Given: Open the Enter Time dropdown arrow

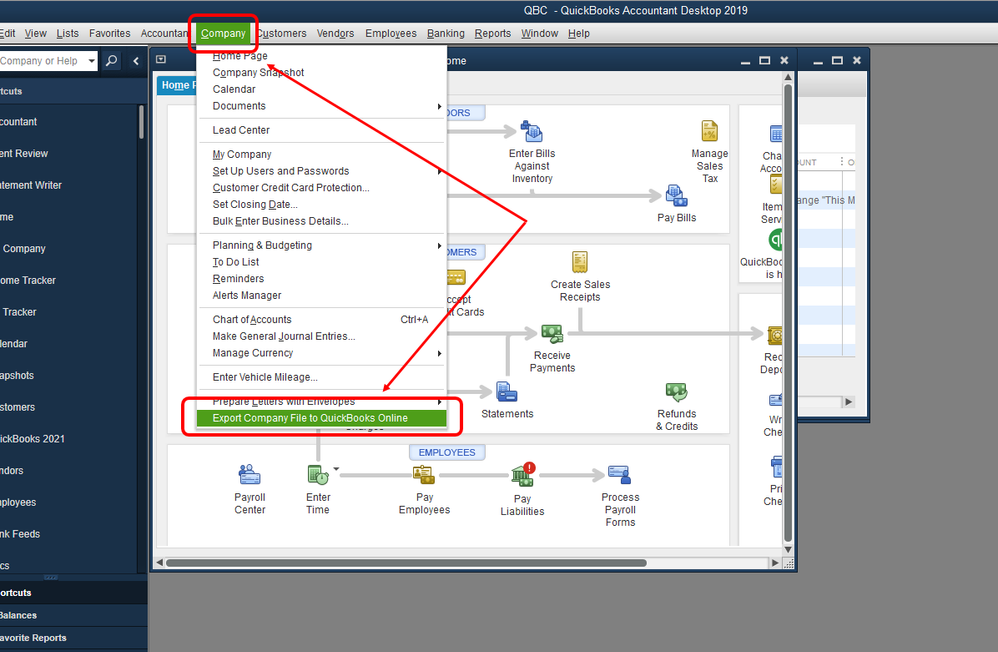Looking at the screenshot, I should pyautogui.click(x=336, y=469).
